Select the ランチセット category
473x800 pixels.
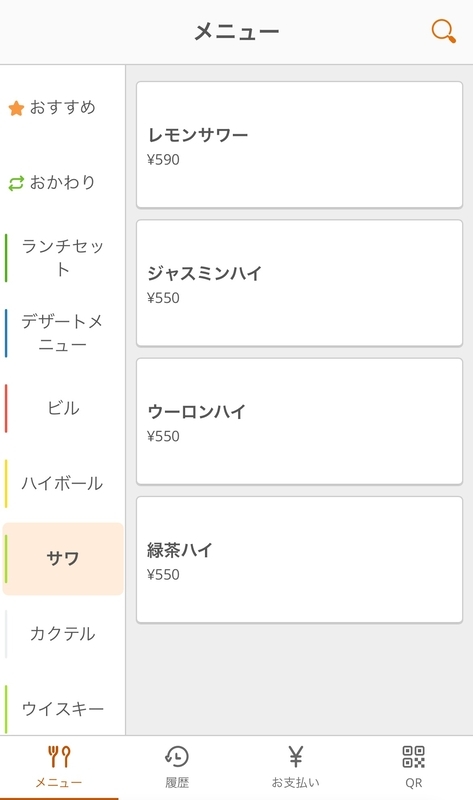coord(63,258)
